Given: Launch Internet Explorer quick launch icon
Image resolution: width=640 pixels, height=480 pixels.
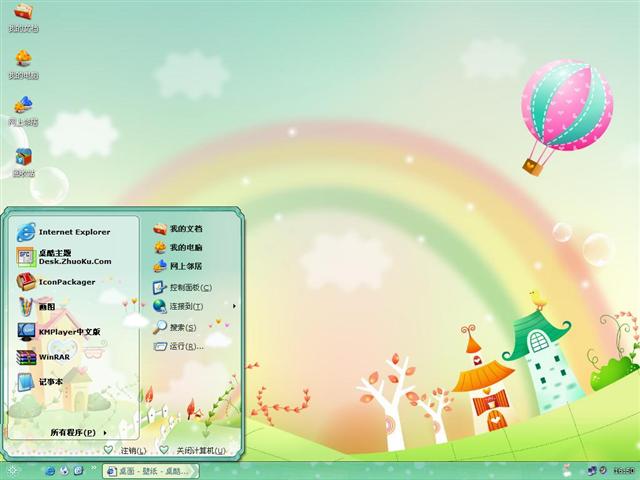Looking at the screenshot, I should (50, 471).
